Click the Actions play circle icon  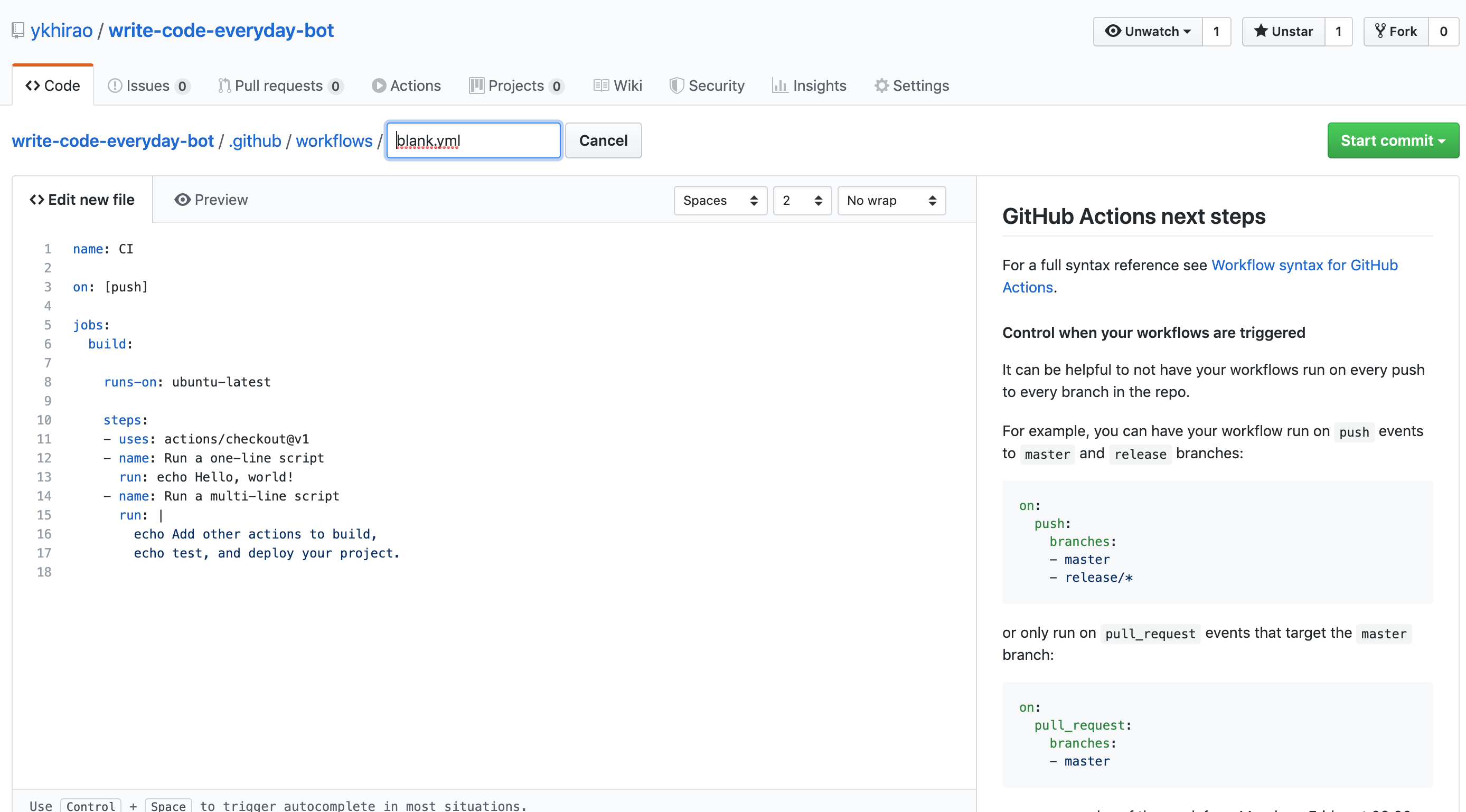pos(379,86)
